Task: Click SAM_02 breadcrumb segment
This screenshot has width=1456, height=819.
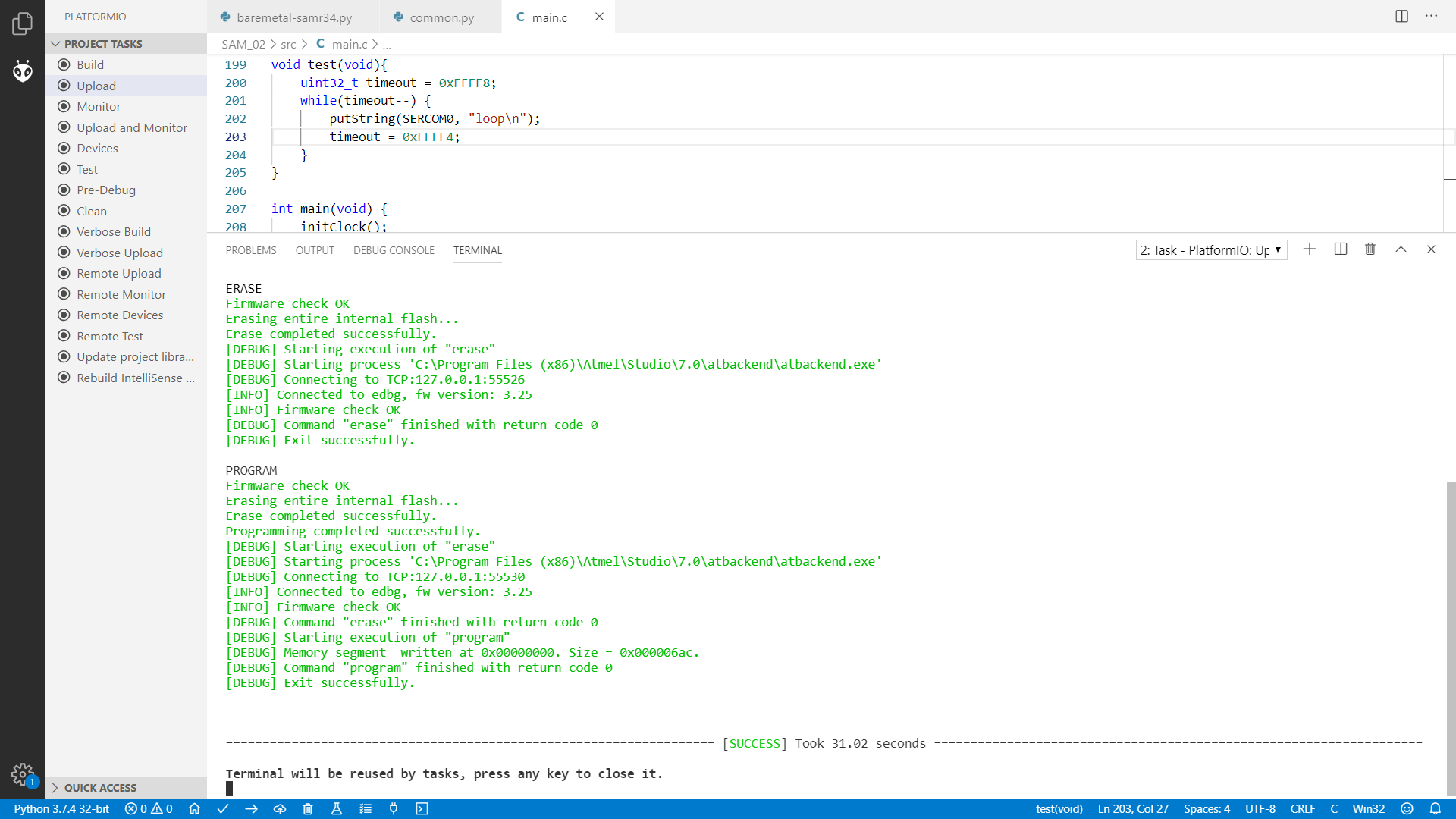Action: click(x=243, y=45)
